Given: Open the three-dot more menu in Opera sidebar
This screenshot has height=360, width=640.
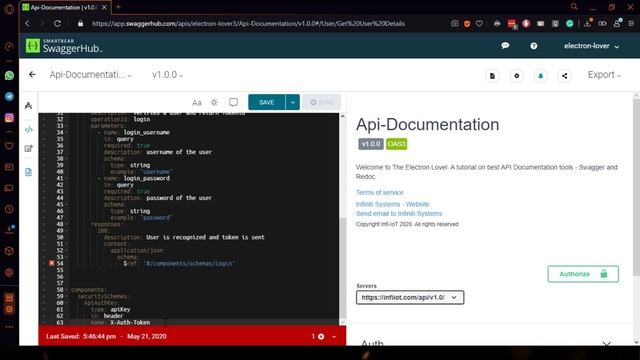Looking at the screenshot, I should coord(9,327).
